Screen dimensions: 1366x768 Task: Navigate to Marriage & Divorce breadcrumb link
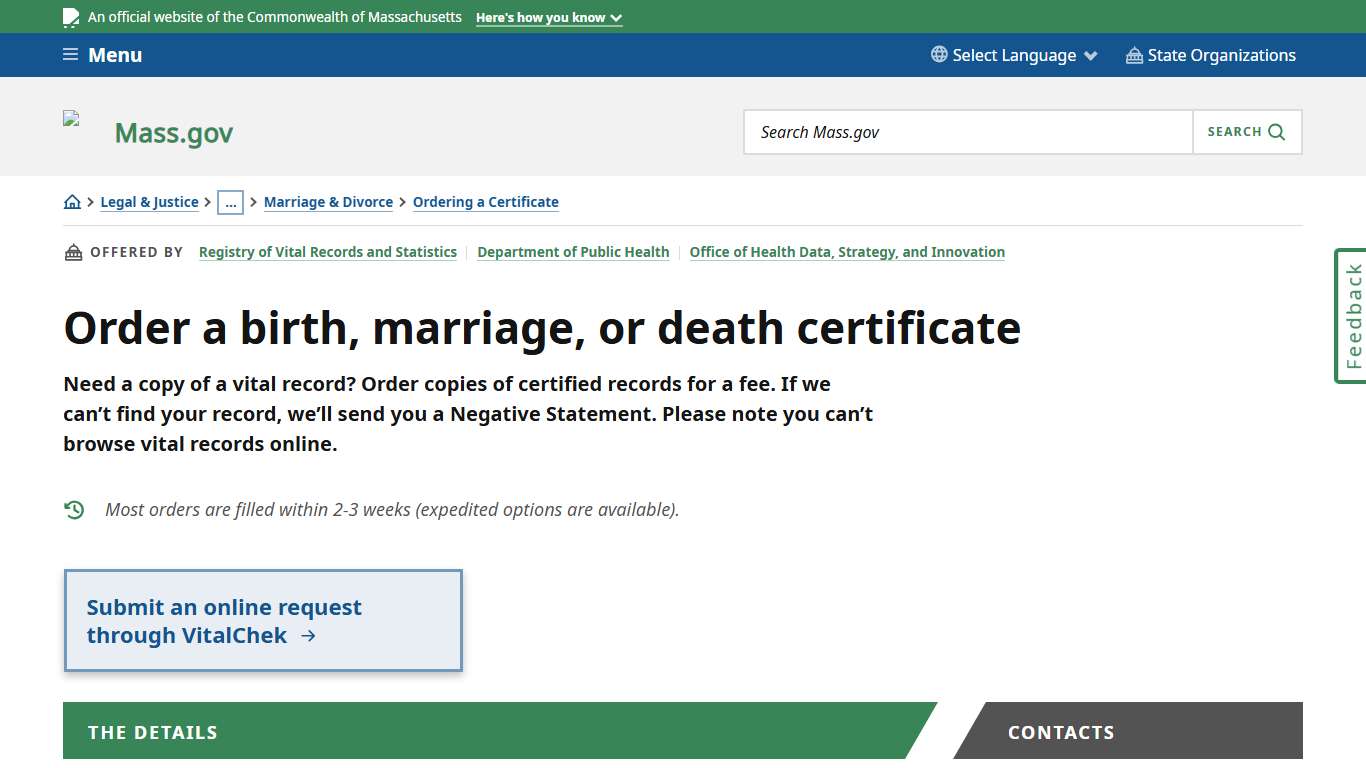coord(328,201)
